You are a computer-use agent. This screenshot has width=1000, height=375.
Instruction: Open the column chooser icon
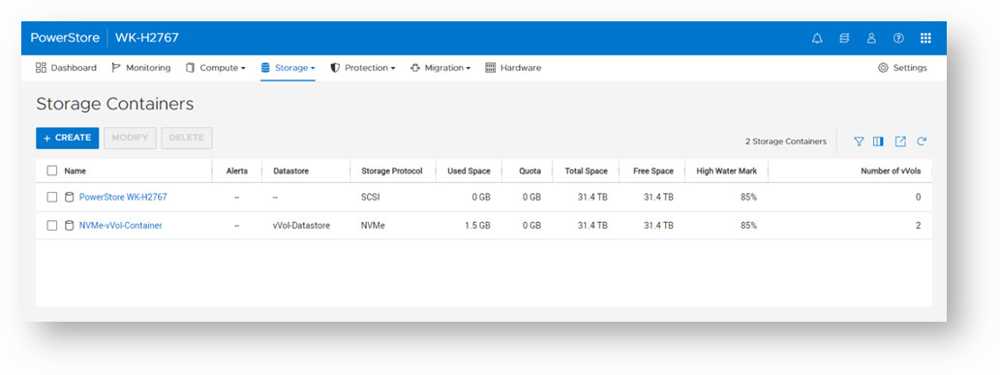coord(878,142)
